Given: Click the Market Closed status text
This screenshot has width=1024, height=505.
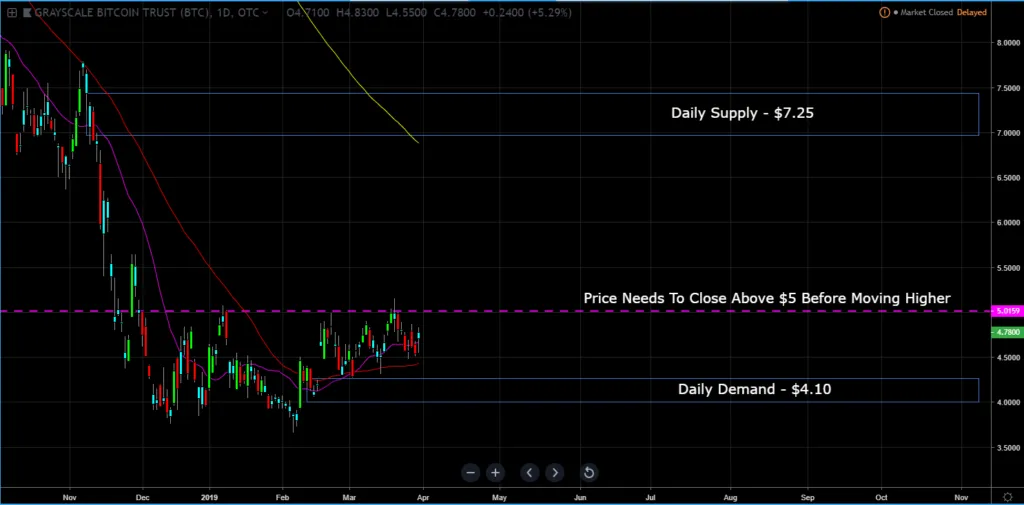Looking at the screenshot, I should coord(927,12).
